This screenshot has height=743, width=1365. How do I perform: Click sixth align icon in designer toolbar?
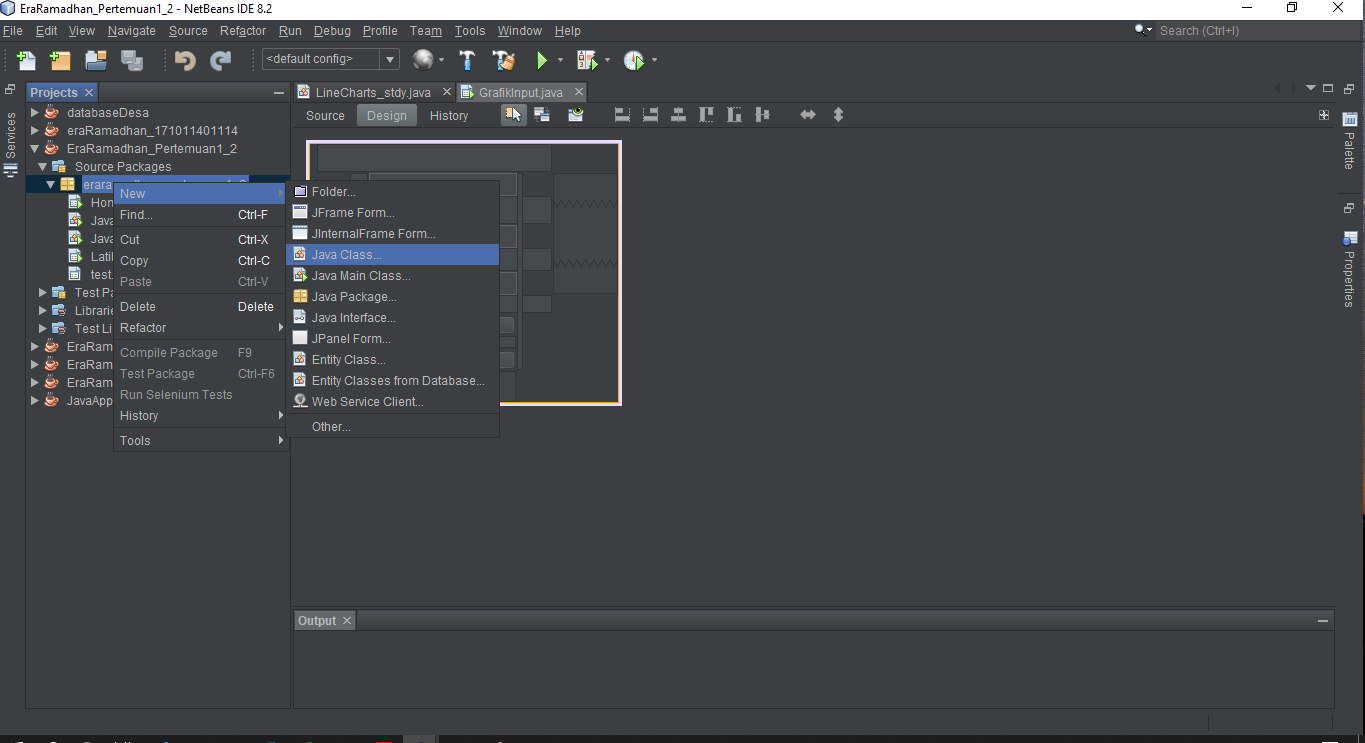762,115
